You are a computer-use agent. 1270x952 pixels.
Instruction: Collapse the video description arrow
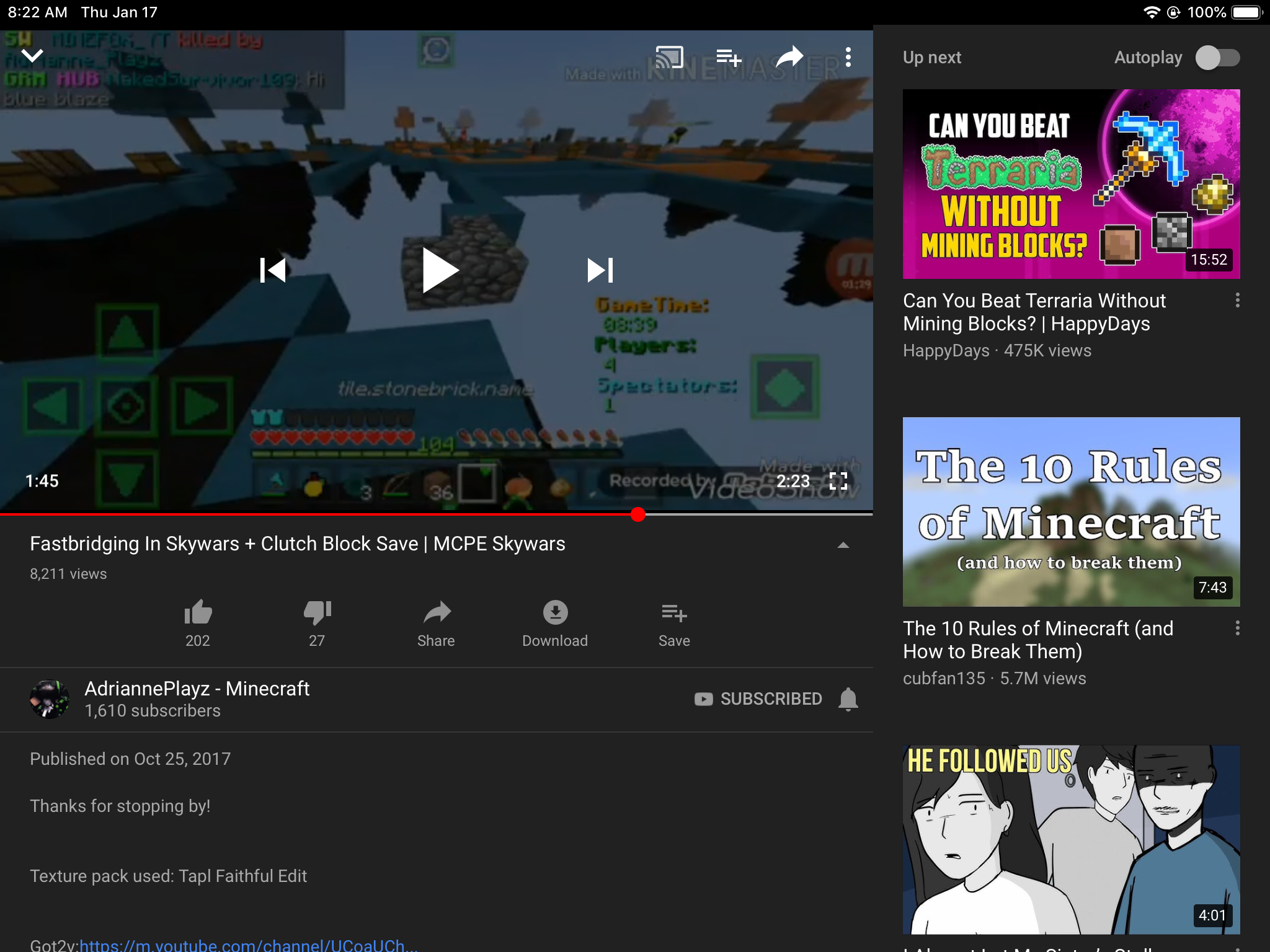843,545
